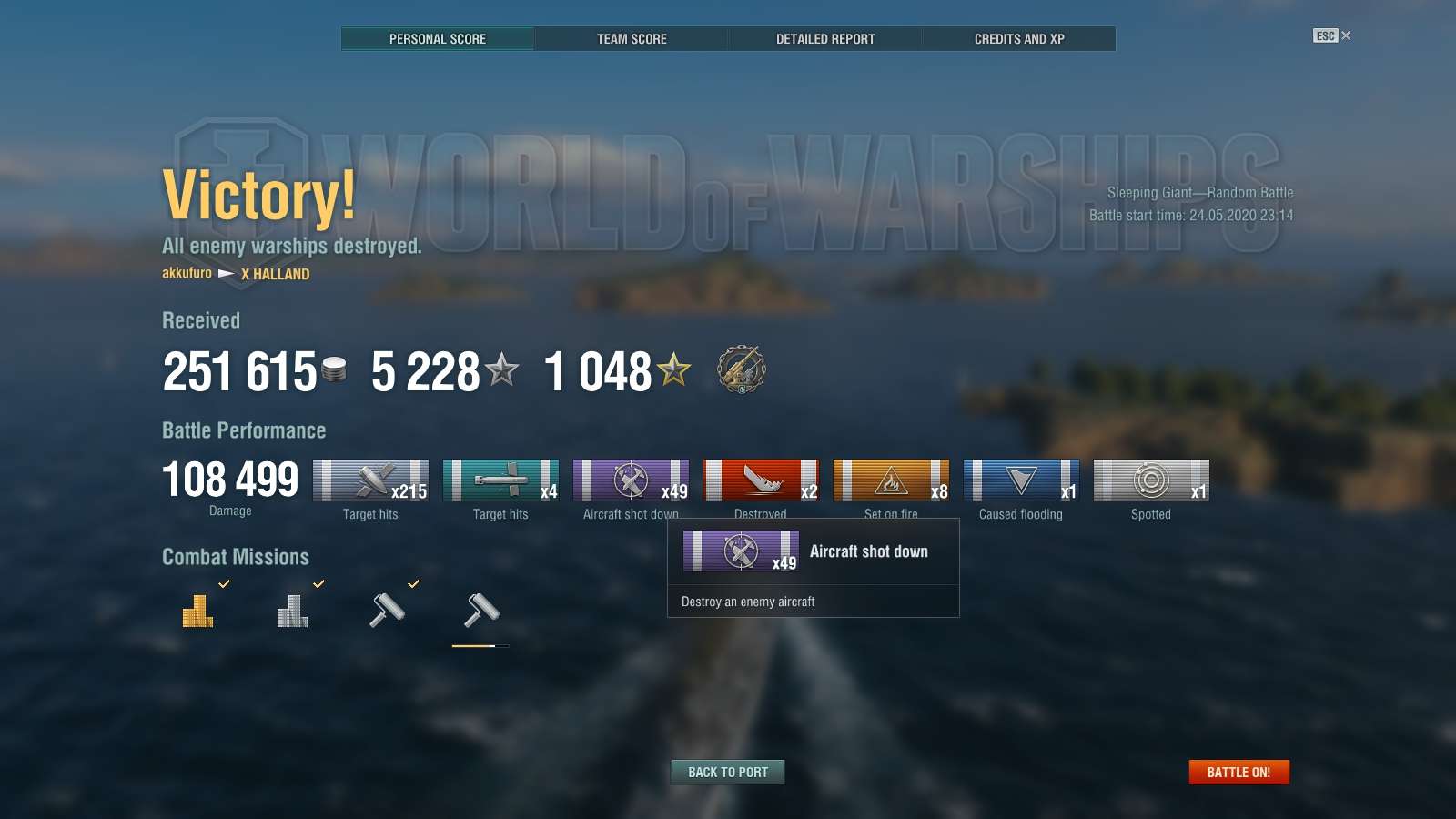Close the results screen with ESC
The height and width of the screenshot is (819, 1456).
pos(1332,35)
